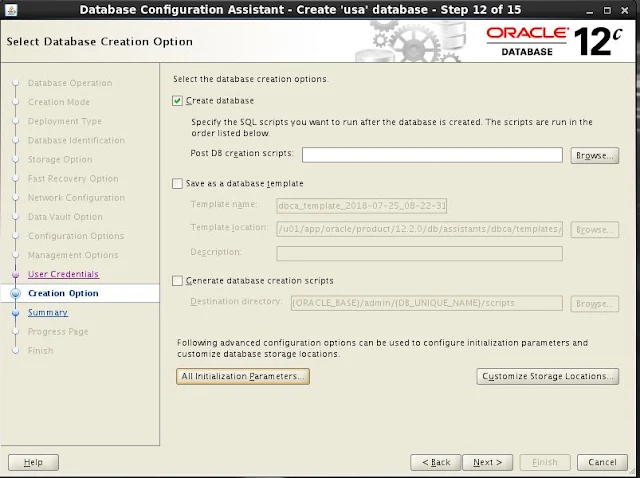Image resolution: width=640 pixels, height=478 pixels.
Task: Browse for post DB creation scripts
Action: coord(595,156)
